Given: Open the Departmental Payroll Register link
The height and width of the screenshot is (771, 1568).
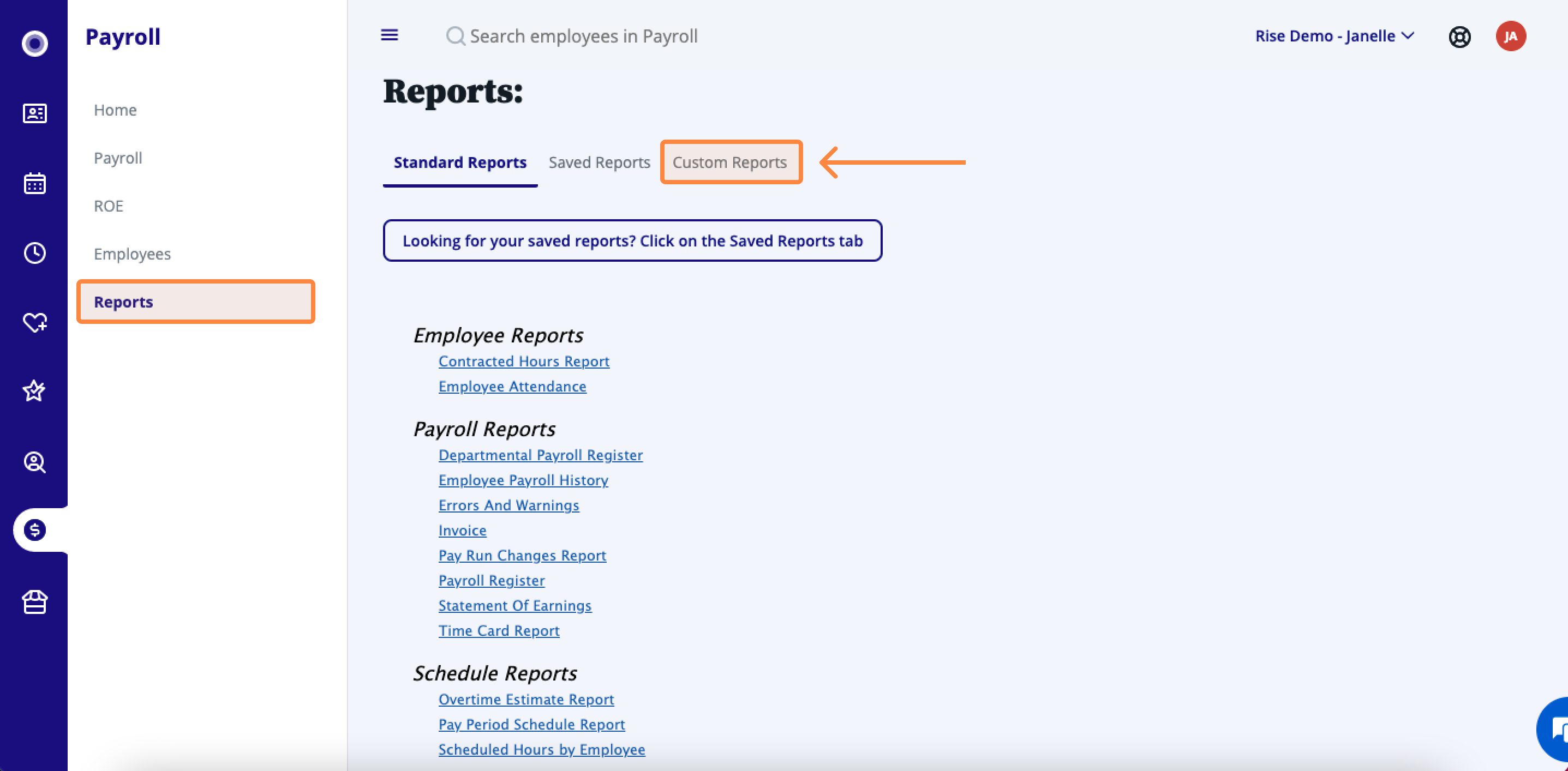Looking at the screenshot, I should 541,455.
